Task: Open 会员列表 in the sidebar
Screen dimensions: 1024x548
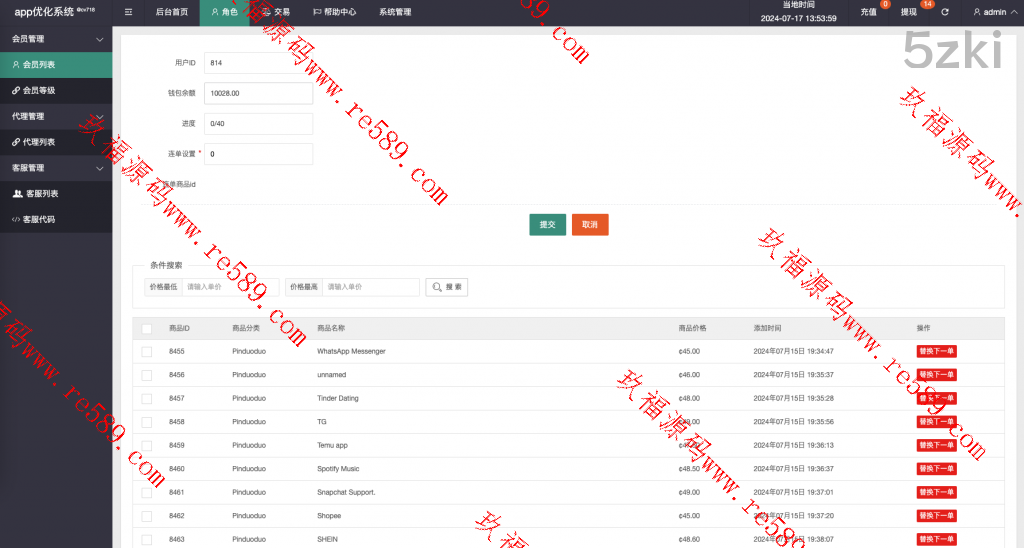Action: coord(39,65)
